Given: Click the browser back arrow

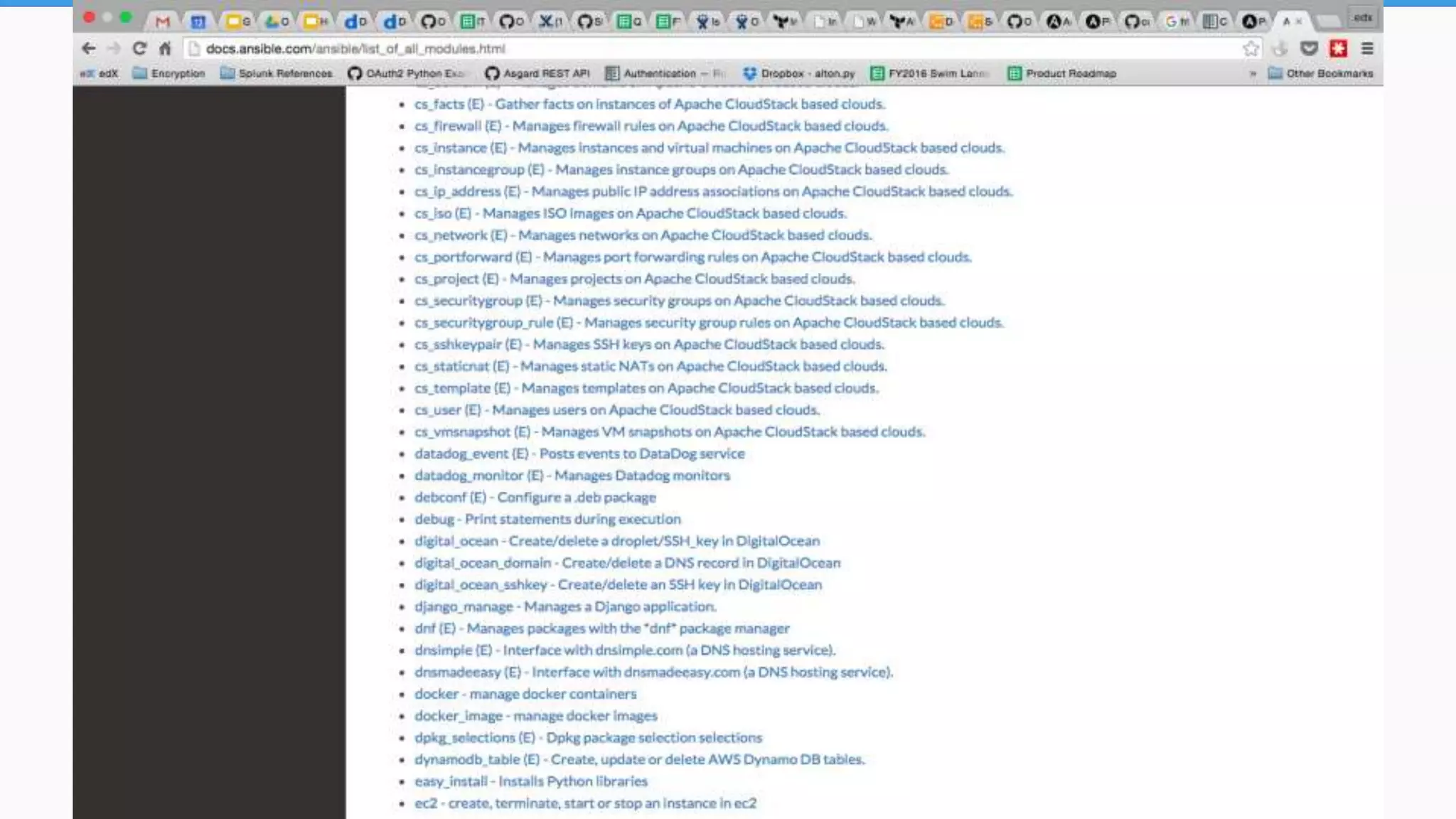Looking at the screenshot, I should point(88,48).
